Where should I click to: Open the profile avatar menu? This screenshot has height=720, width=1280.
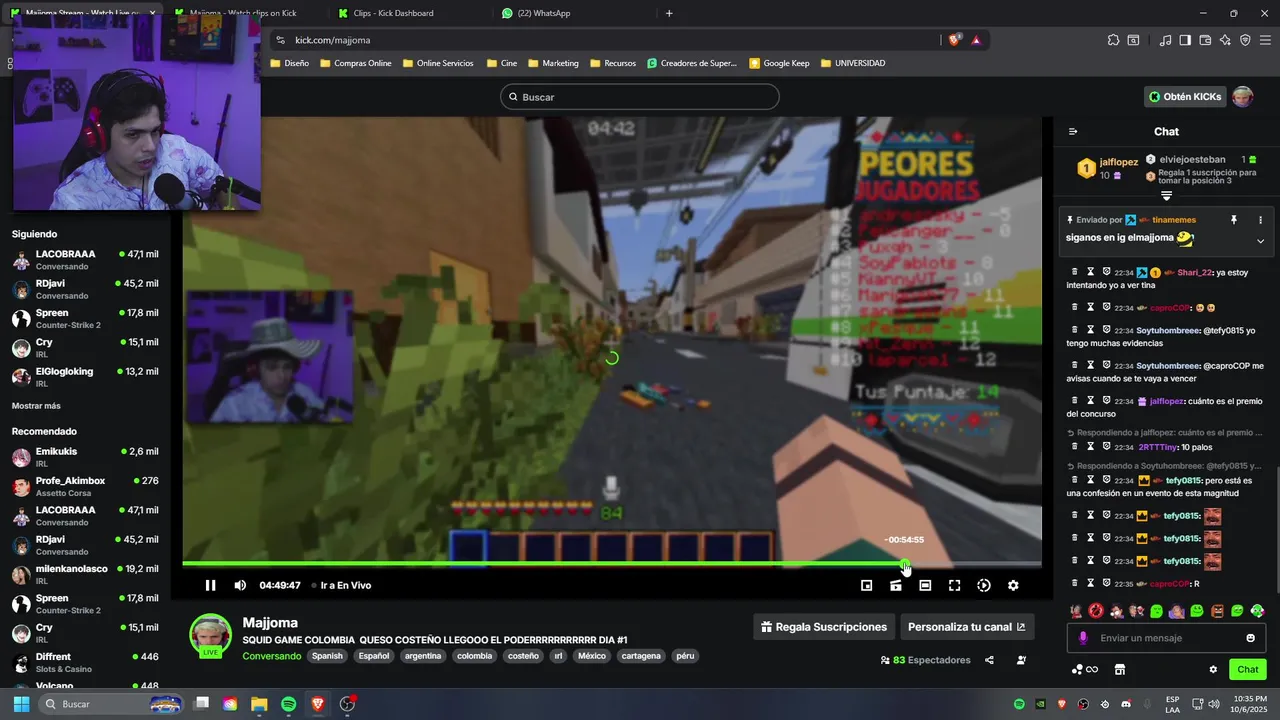1242,97
